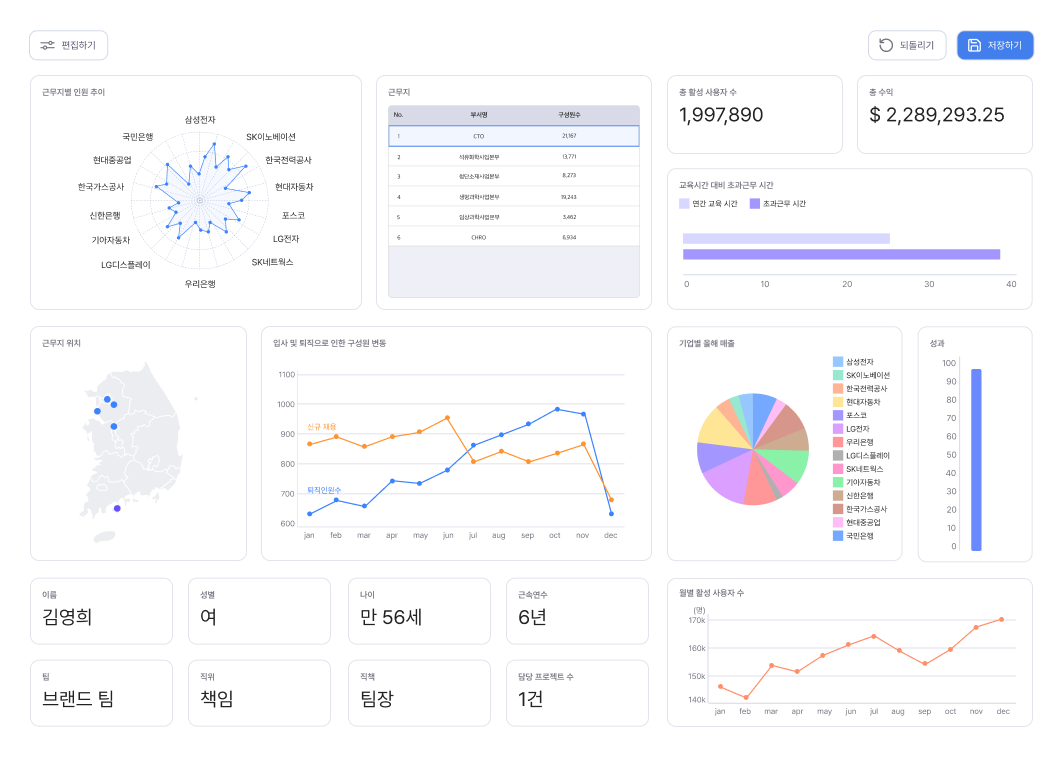Click the 부서명 column header
Screen dimensions: 1063x760
[478, 115]
